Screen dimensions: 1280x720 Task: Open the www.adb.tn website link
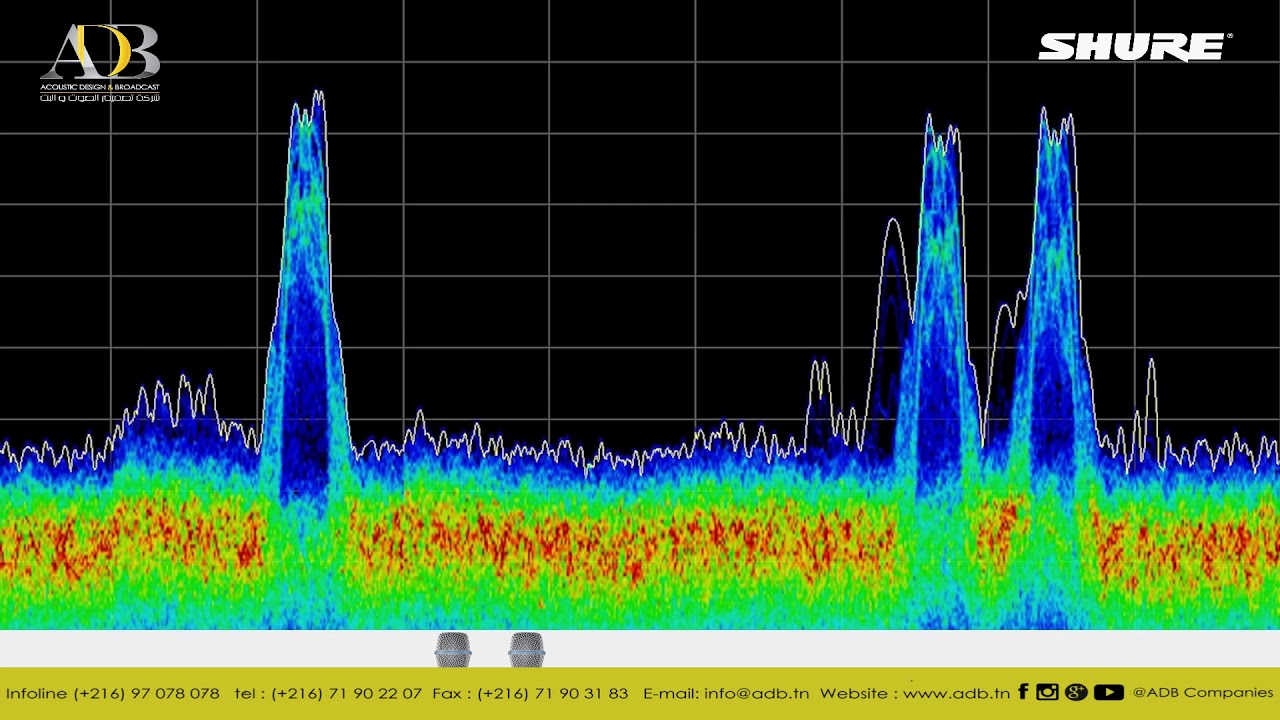(956, 693)
